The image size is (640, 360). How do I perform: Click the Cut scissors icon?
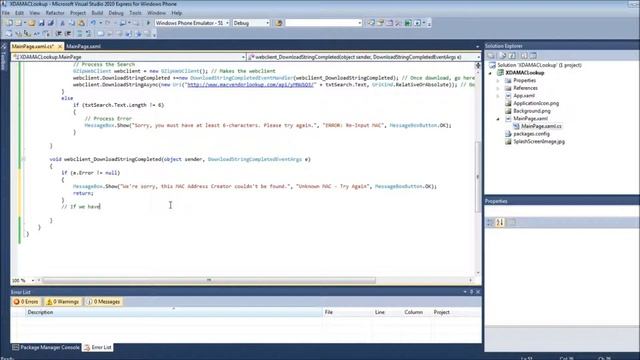[62, 23]
